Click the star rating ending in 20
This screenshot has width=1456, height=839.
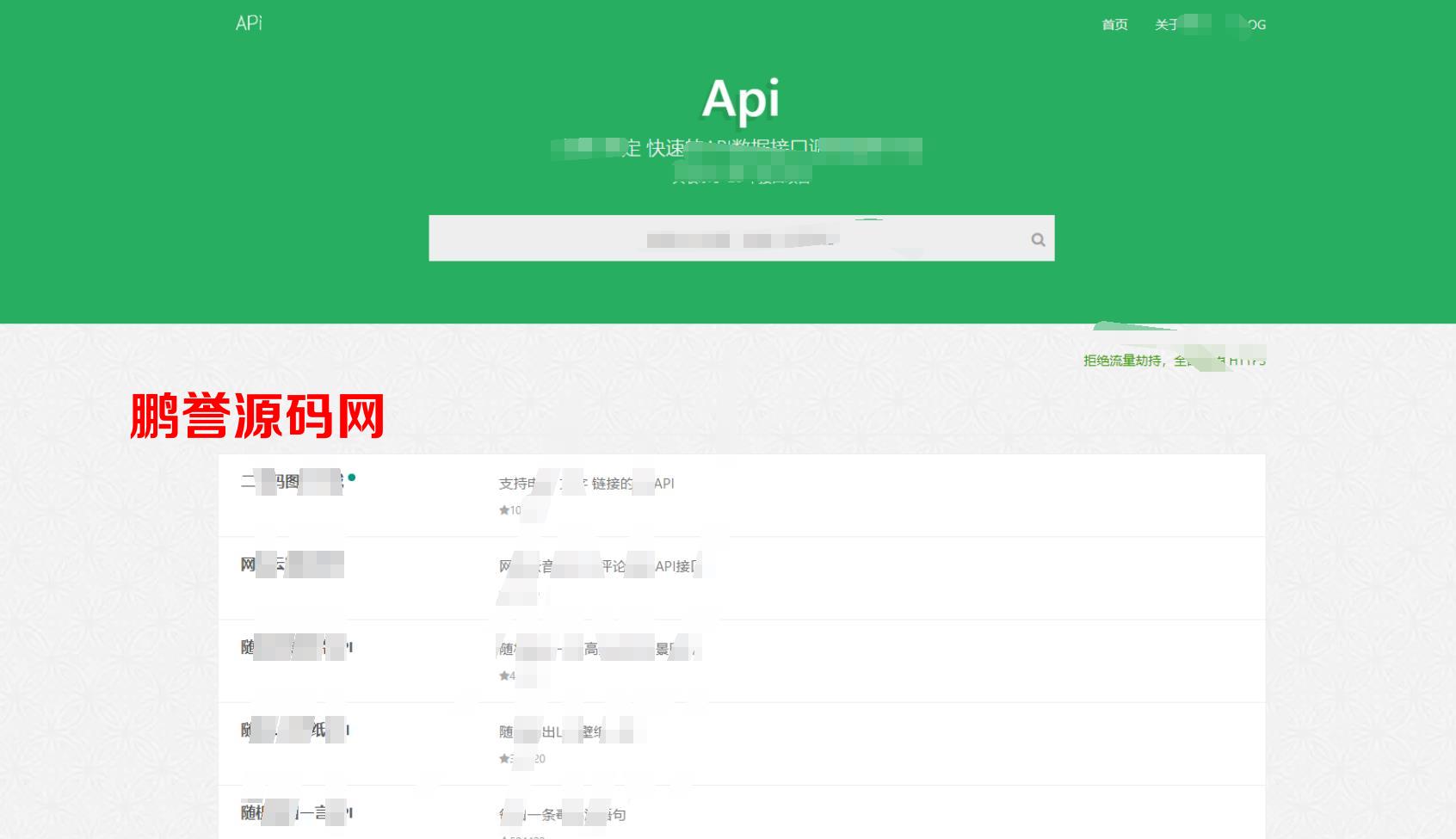tap(521, 759)
